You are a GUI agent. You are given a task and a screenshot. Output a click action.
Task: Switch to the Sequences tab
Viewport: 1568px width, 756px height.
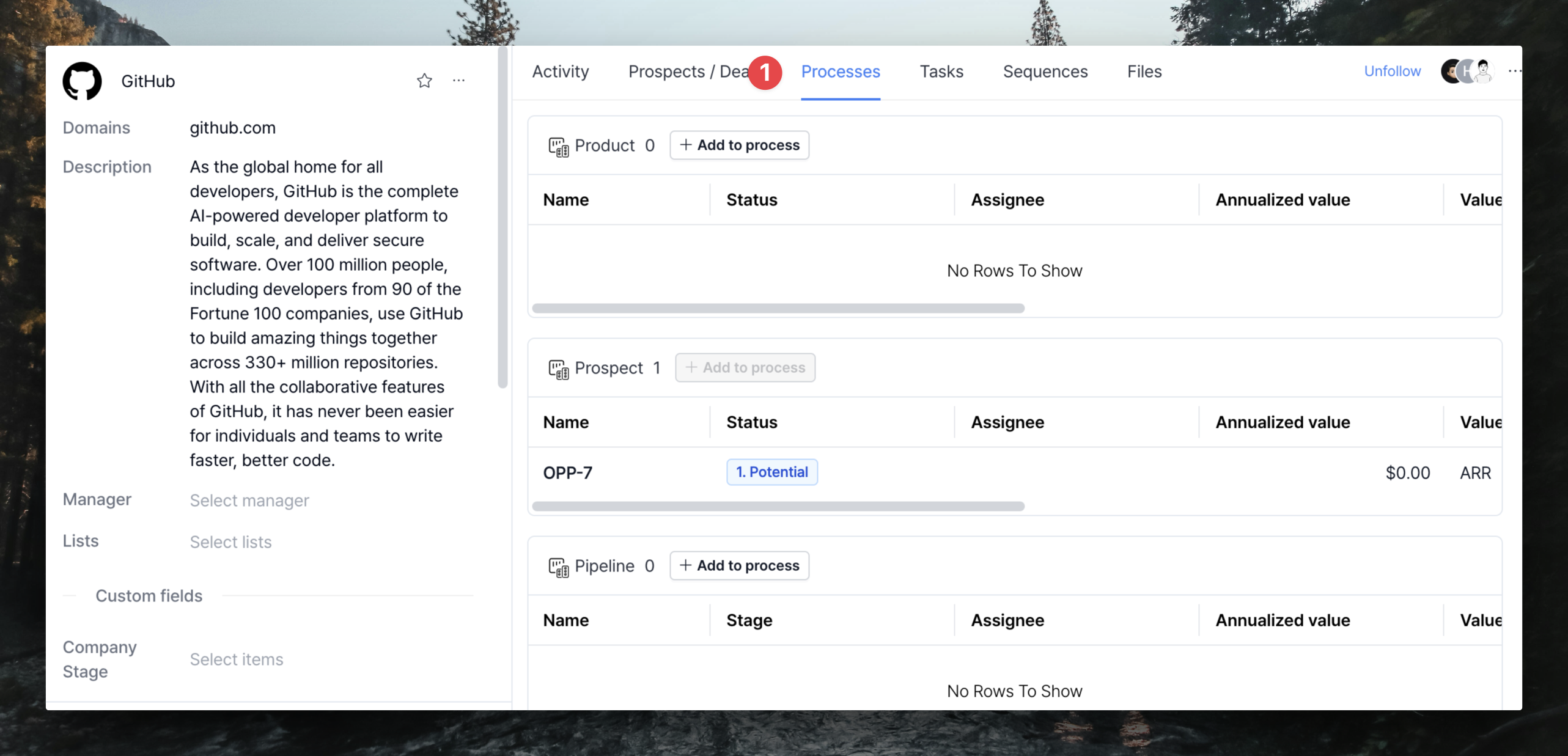(1045, 72)
